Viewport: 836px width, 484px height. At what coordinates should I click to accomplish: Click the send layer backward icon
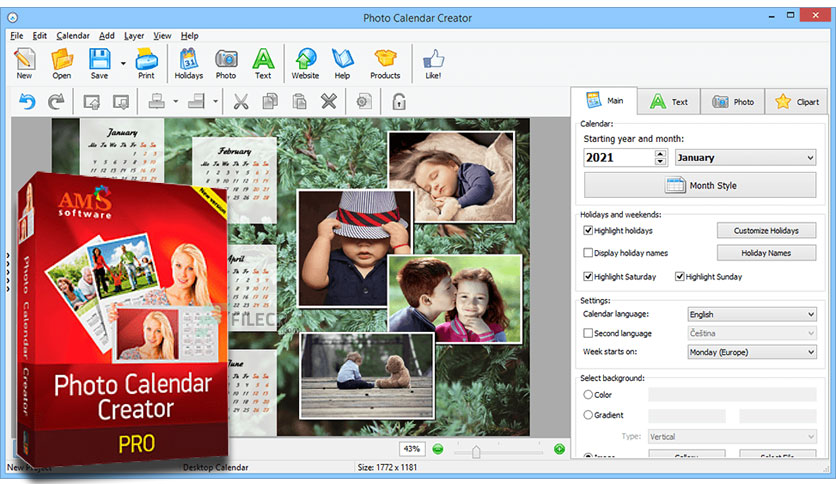click(x=121, y=101)
